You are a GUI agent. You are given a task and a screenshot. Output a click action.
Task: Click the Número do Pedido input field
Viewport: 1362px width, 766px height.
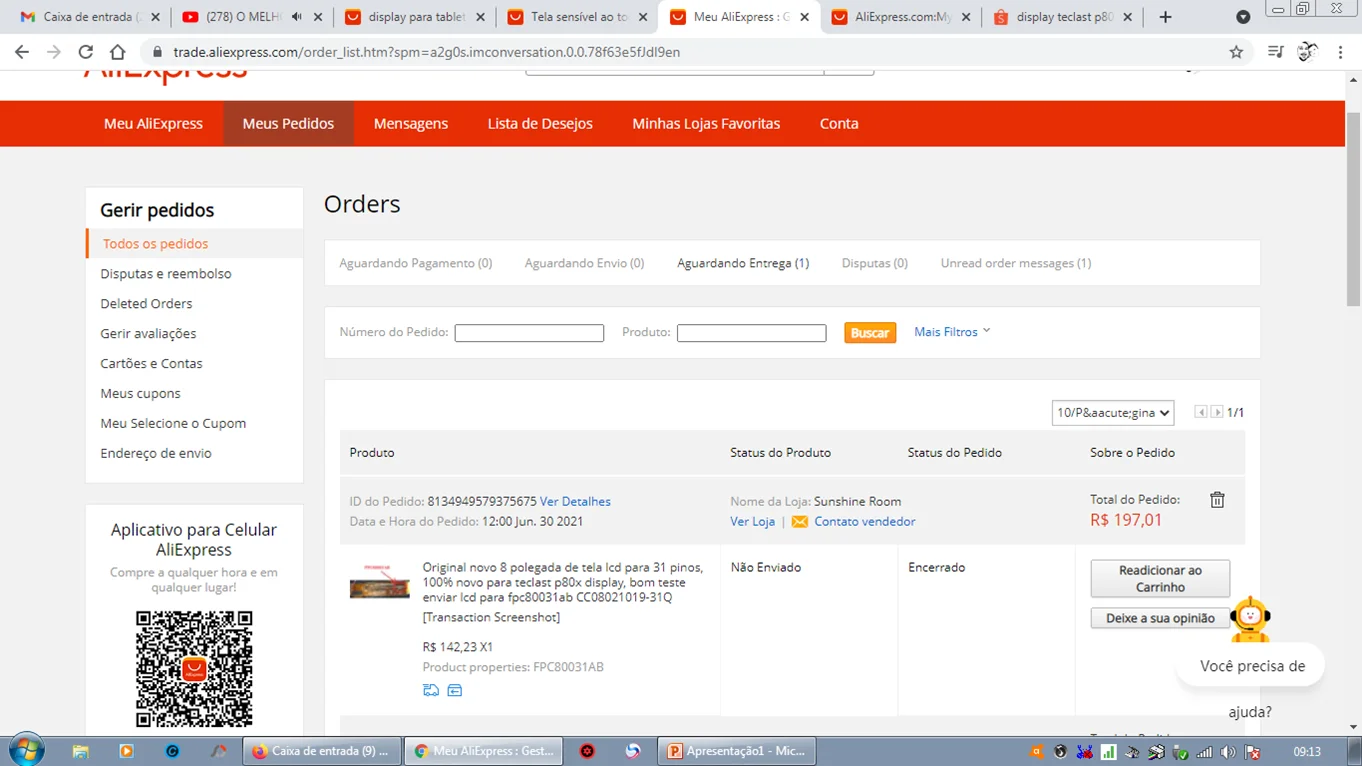[x=529, y=333]
